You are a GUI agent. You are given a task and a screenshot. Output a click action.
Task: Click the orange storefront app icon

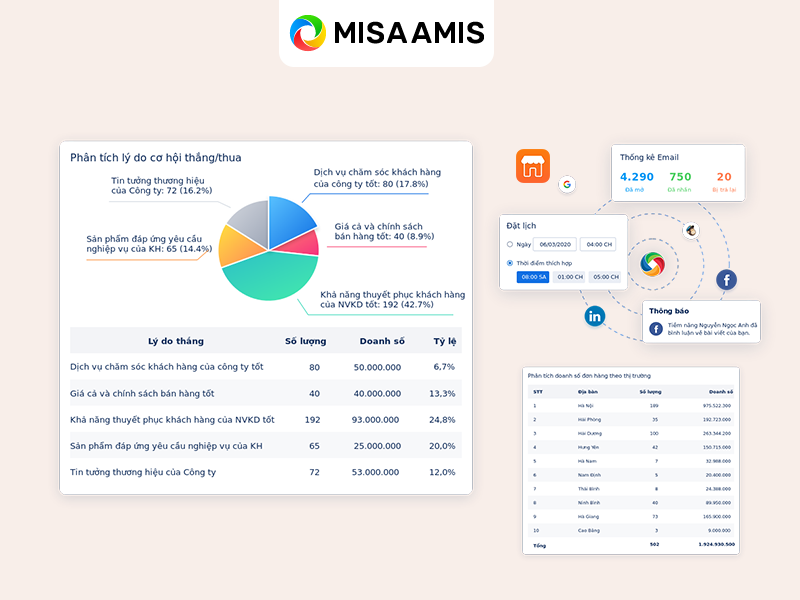(533, 167)
